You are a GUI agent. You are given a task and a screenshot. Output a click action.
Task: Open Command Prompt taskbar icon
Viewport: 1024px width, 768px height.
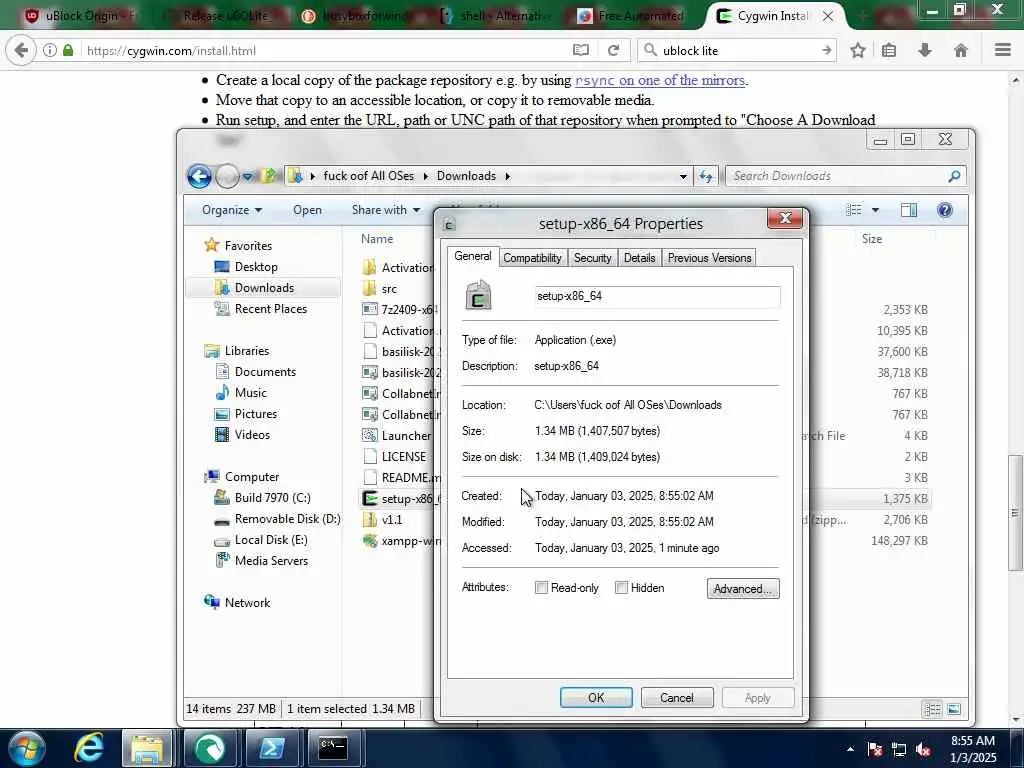pyautogui.click(x=333, y=748)
